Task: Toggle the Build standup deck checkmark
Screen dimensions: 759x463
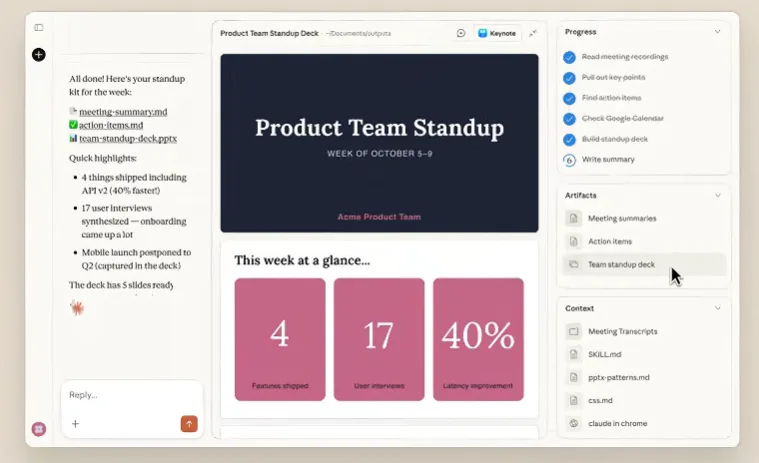Action: pyautogui.click(x=570, y=139)
